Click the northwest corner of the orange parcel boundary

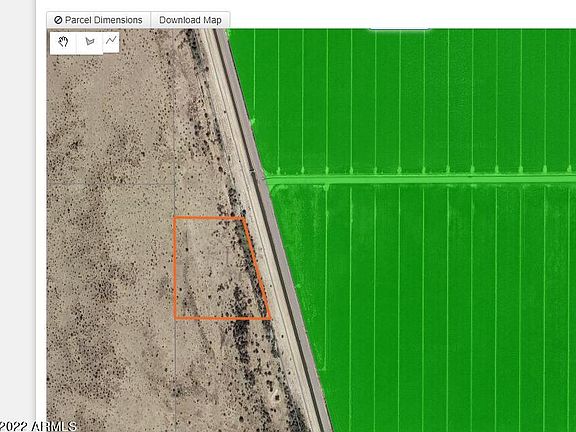175,218
